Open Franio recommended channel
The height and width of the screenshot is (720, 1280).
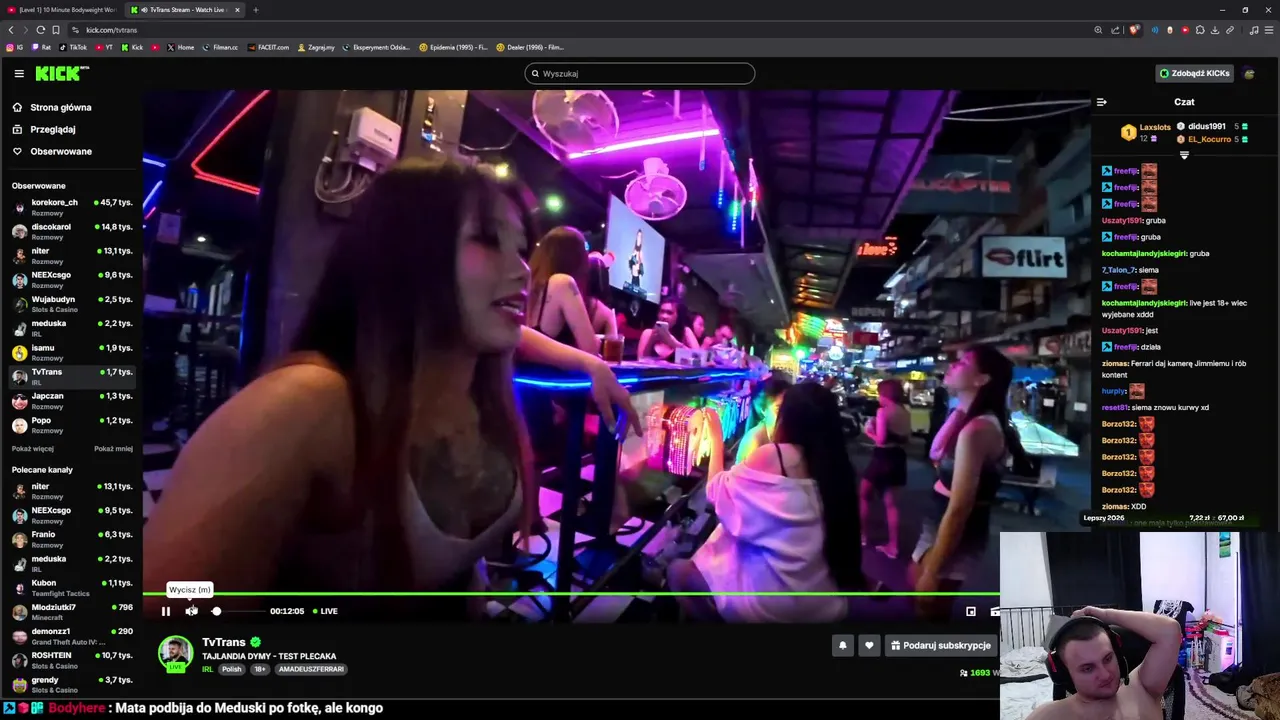pyautogui.click(x=72, y=539)
